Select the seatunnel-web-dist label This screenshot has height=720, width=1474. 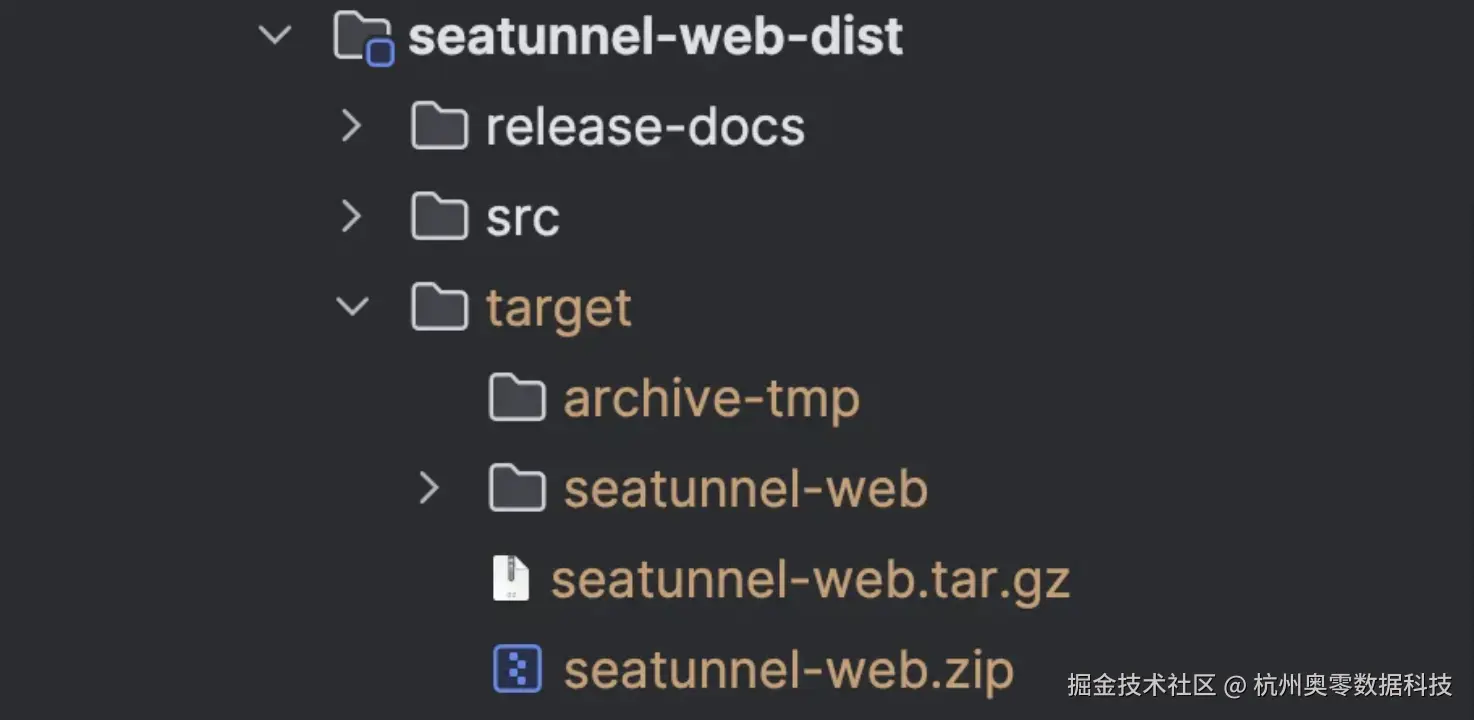tap(655, 37)
